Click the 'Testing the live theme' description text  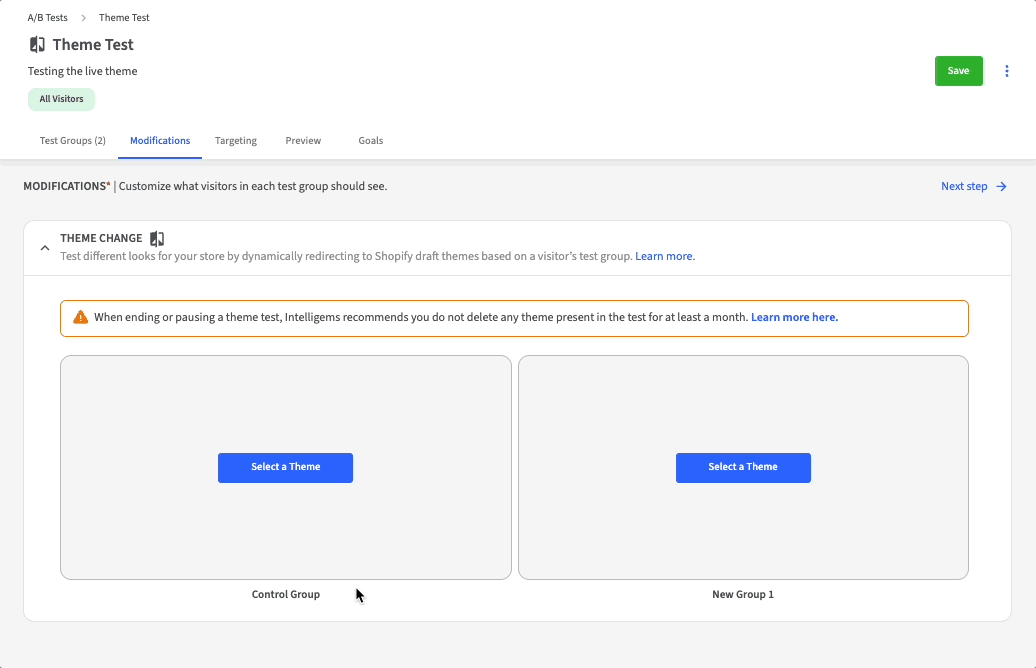click(83, 71)
